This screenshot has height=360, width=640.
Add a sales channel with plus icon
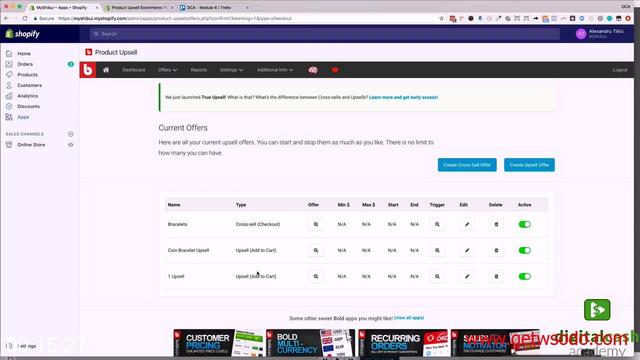[x=71, y=134]
